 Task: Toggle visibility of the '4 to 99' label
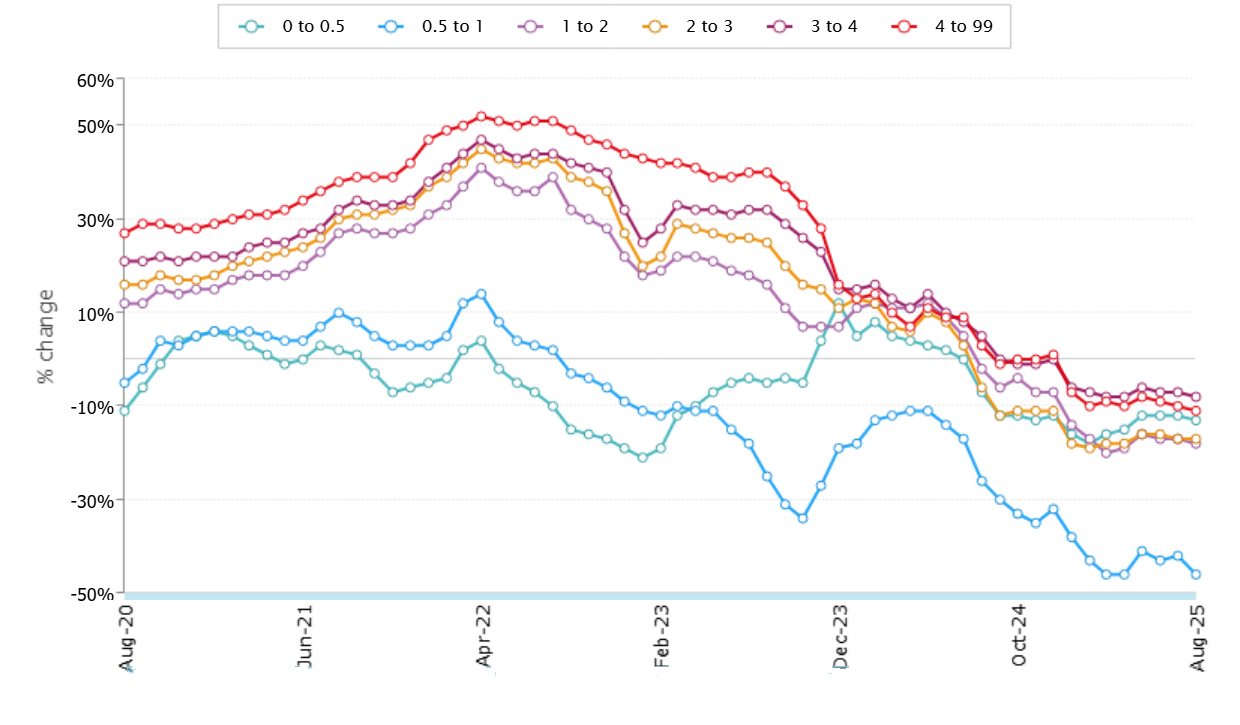click(x=965, y=27)
